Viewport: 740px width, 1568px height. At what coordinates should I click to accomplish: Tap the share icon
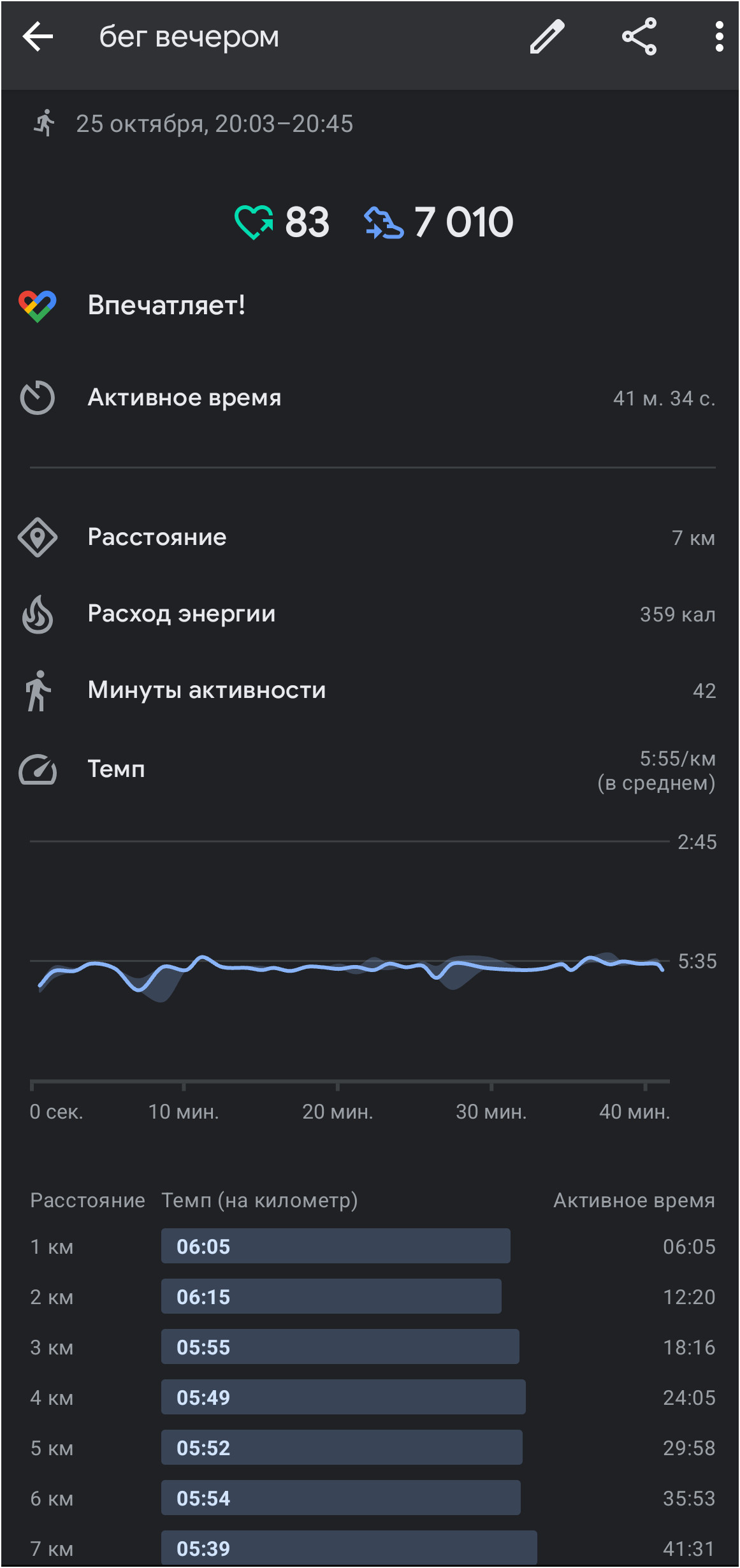pos(639,36)
